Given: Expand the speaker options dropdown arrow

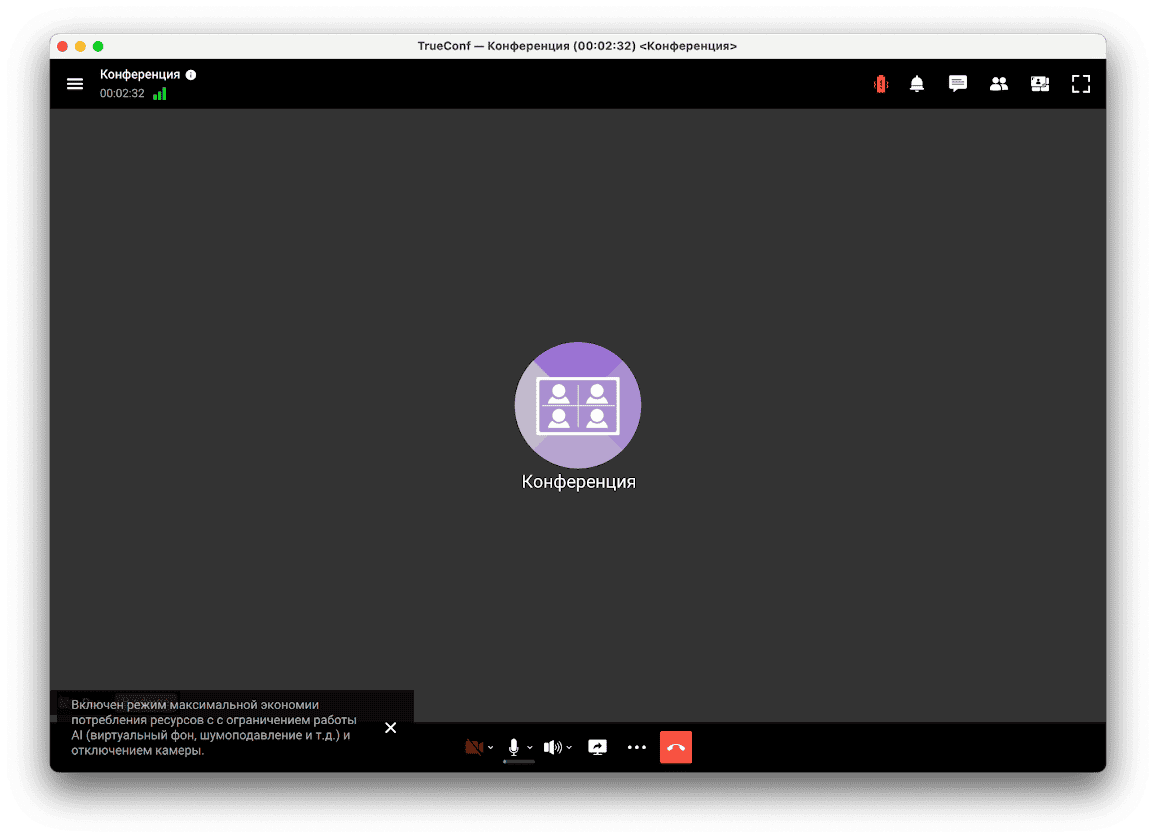Looking at the screenshot, I should point(569,748).
